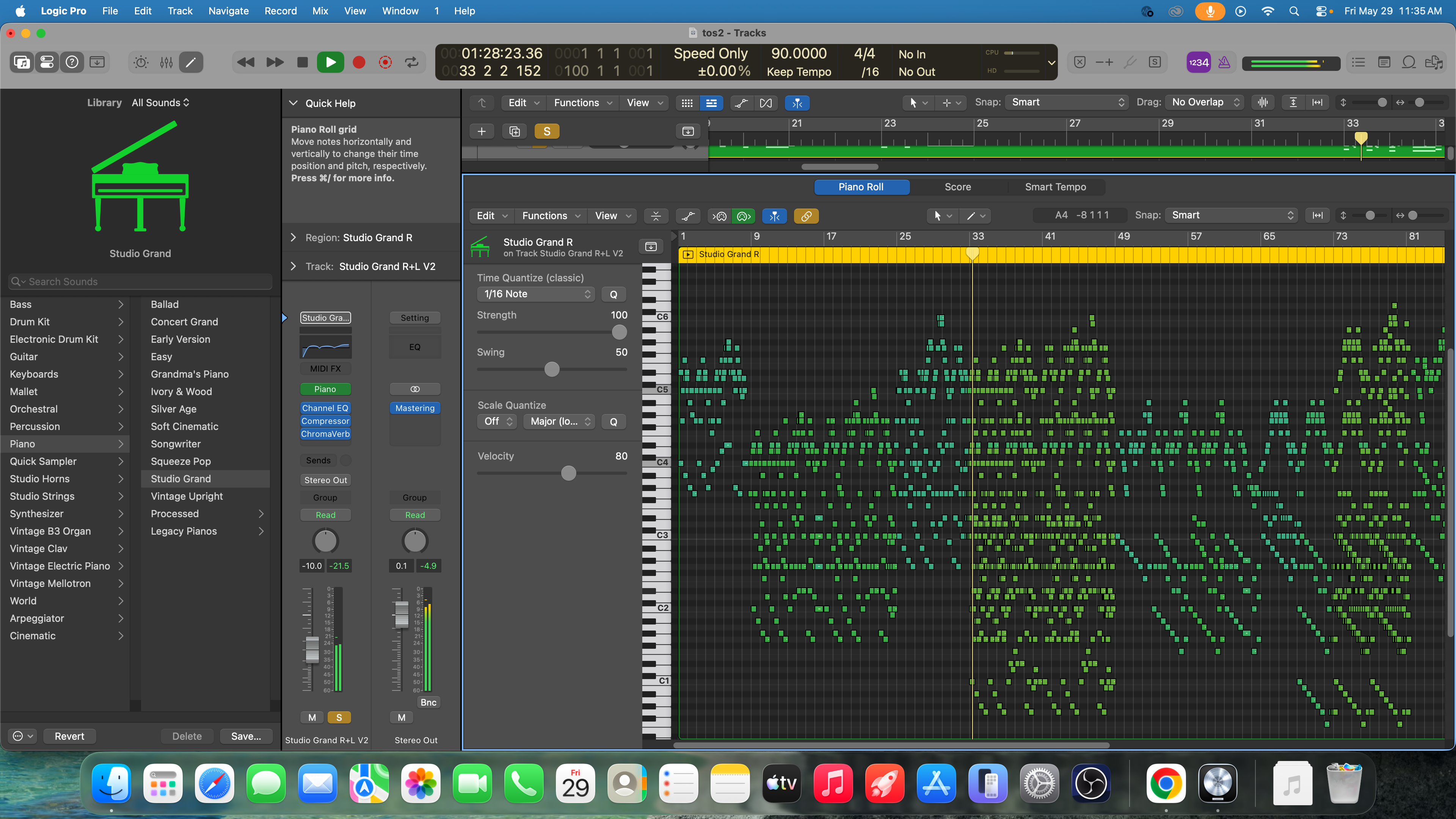Open the Mixer sliders button
Image resolution: width=1456 pixels, height=819 pixels.
pos(166,62)
